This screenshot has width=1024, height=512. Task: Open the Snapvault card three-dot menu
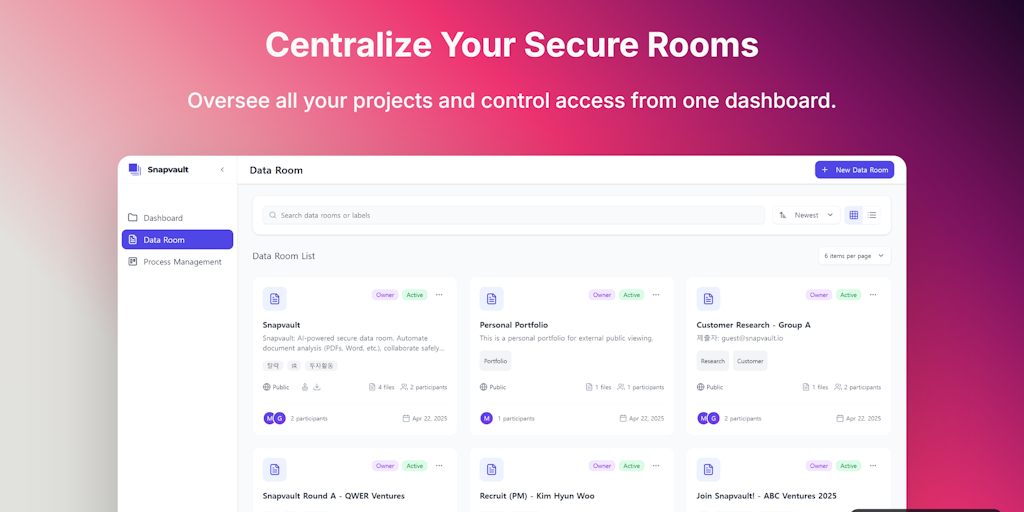(439, 295)
